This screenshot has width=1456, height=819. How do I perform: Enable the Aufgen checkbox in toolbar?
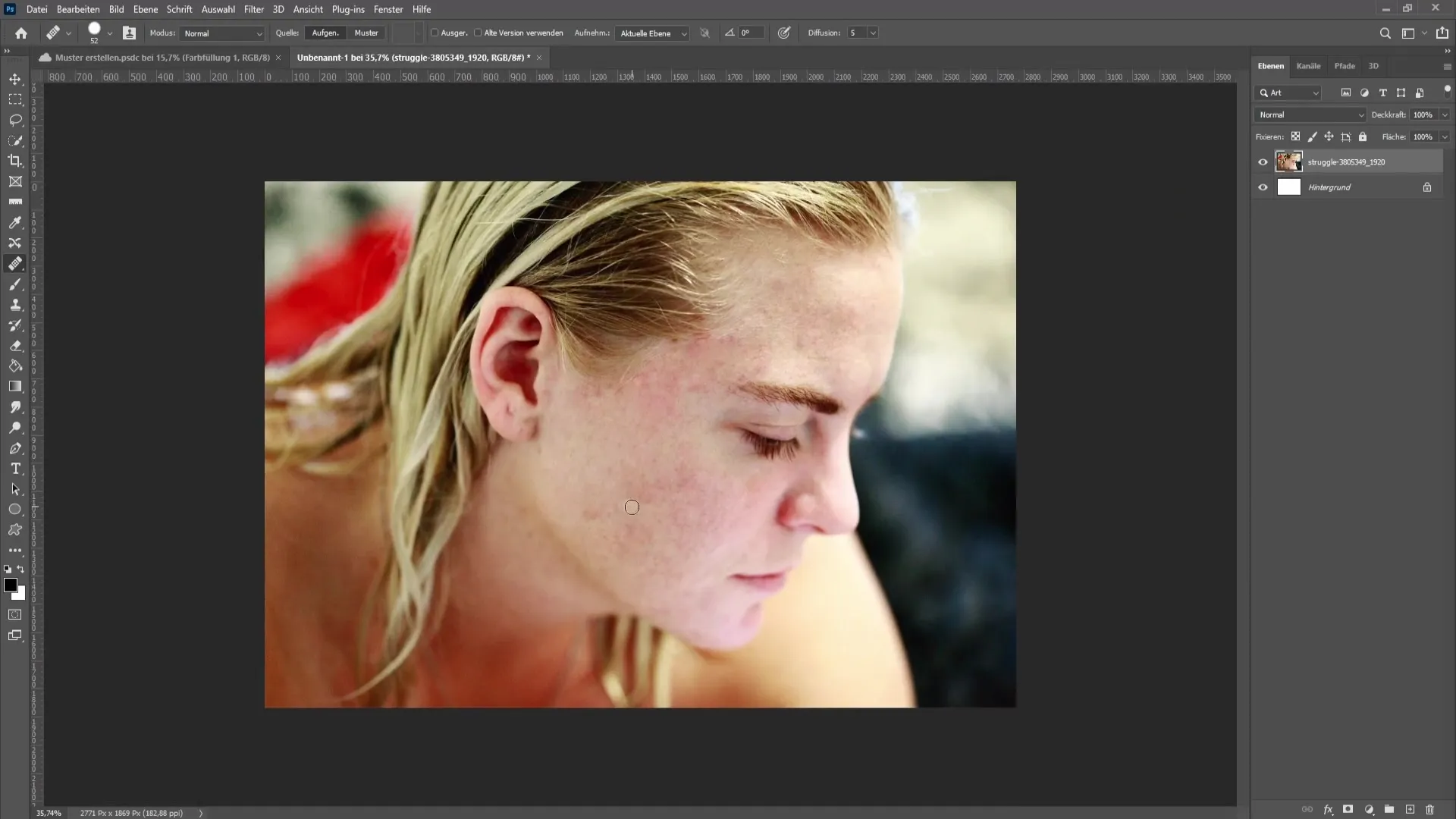pyautogui.click(x=325, y=32)
